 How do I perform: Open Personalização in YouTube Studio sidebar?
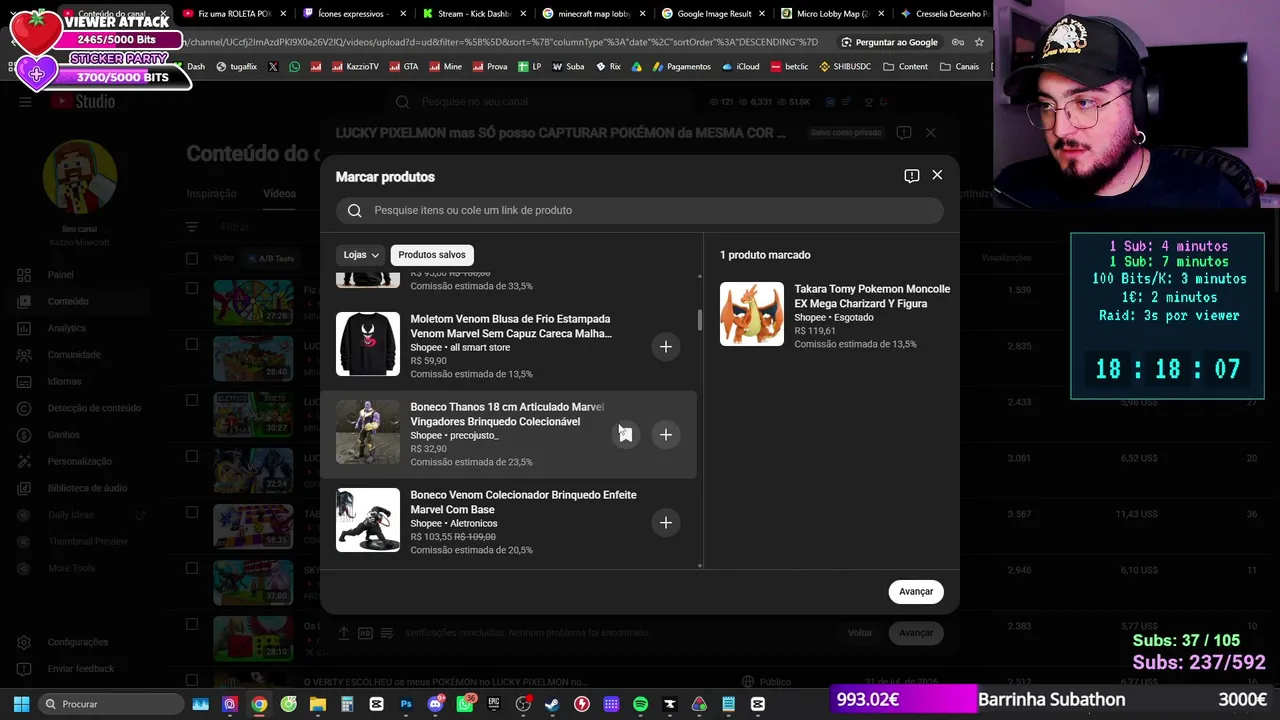tap(80, 461)
